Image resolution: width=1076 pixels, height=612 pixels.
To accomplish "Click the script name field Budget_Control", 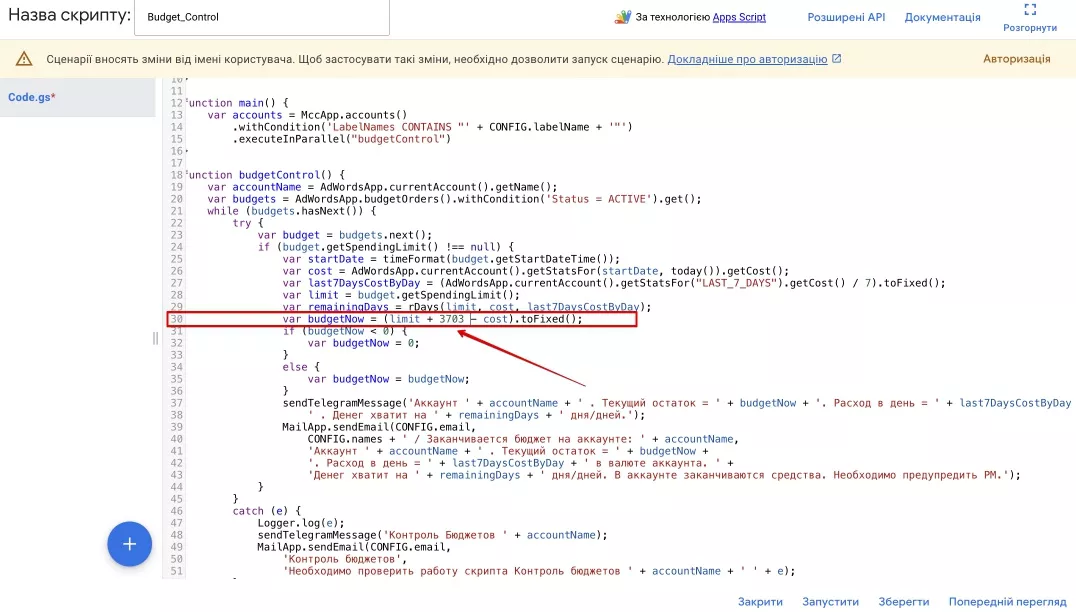I will (261, 17).
